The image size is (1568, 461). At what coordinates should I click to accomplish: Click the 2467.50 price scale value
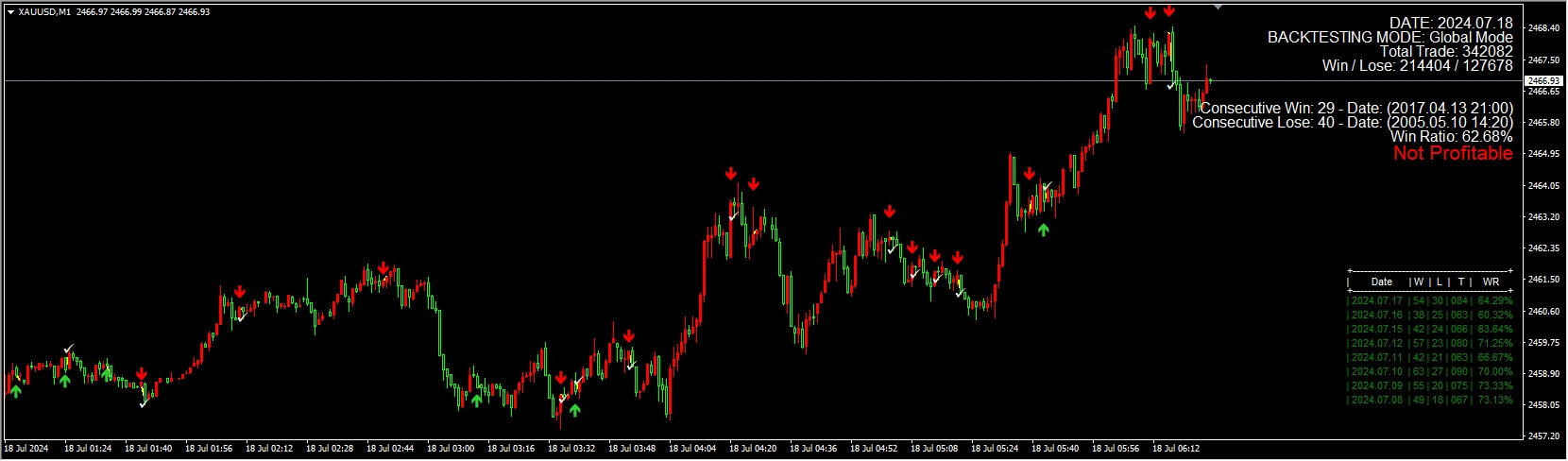coord(1543,60)
